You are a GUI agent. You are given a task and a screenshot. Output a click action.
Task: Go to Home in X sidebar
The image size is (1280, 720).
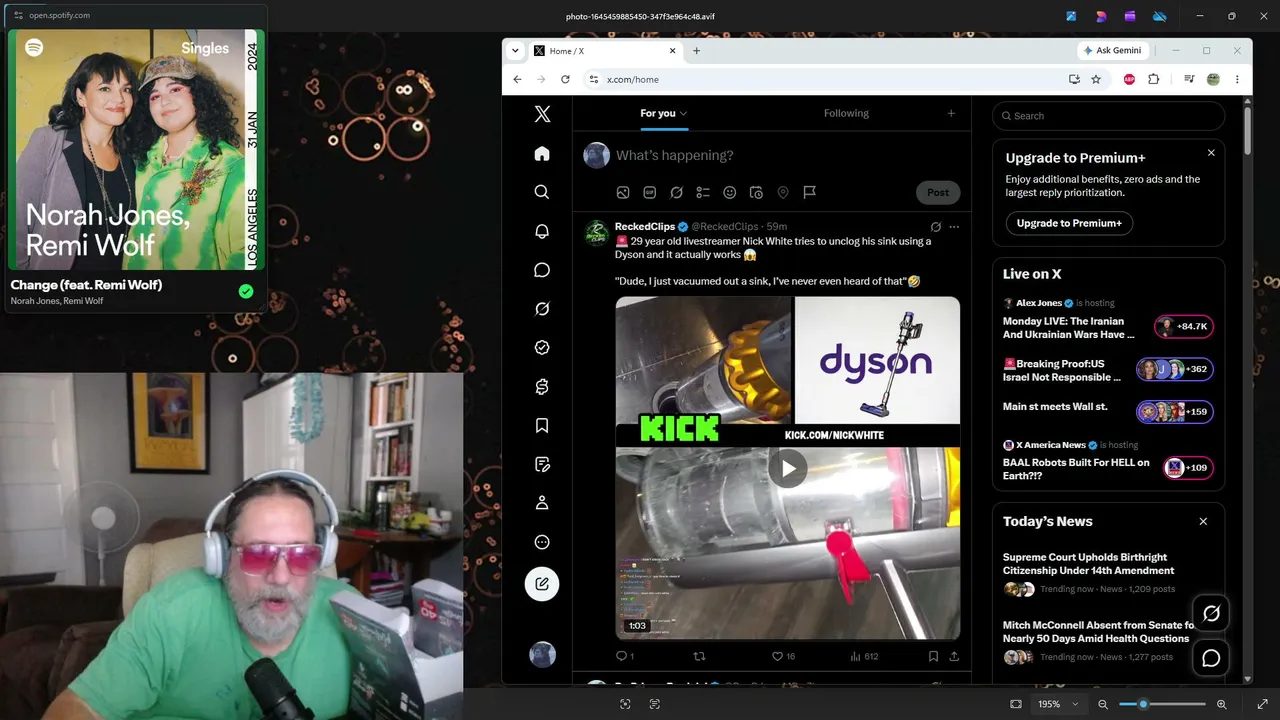542,153
